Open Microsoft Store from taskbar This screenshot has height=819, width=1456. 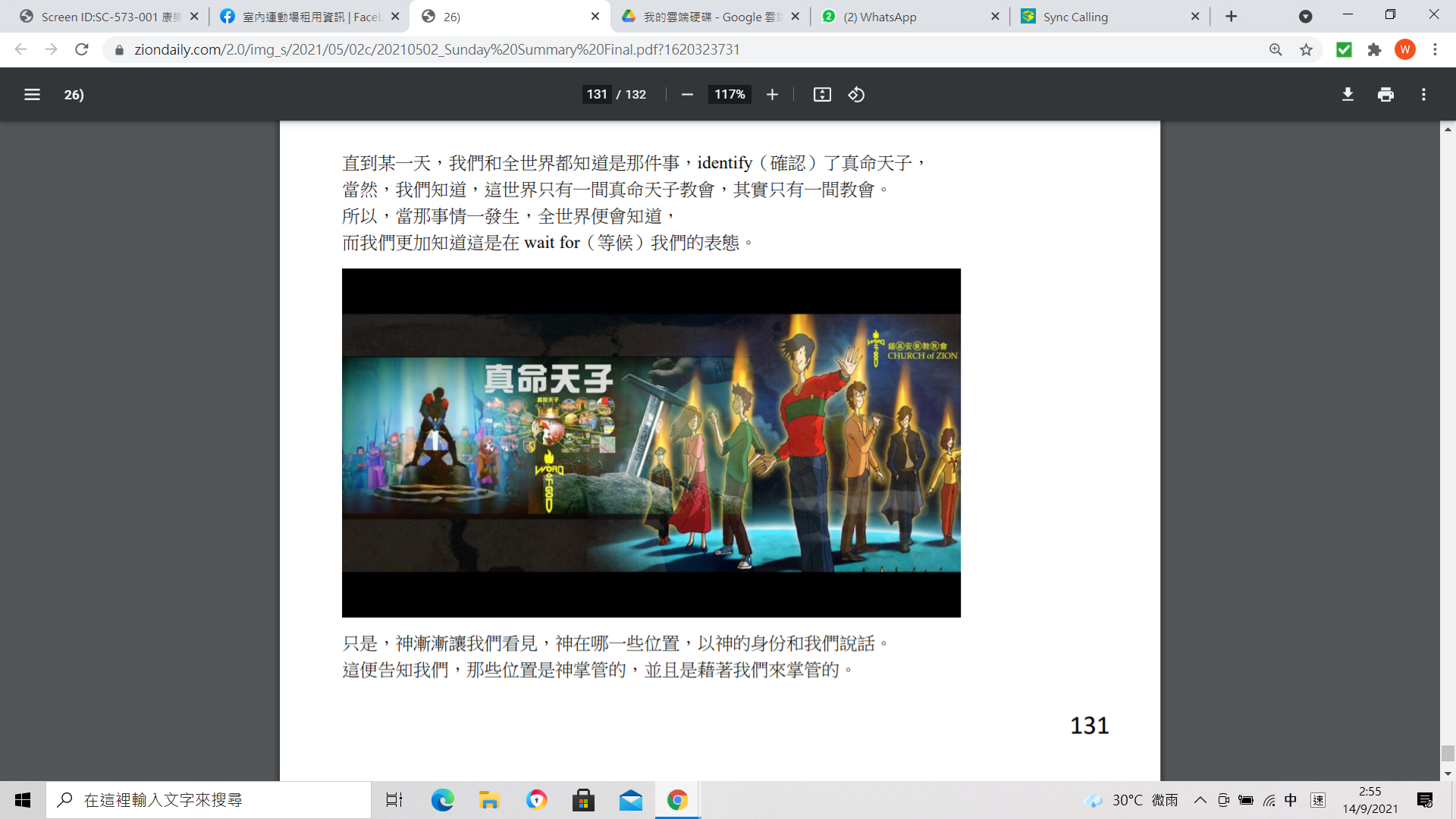click(583, 800)
